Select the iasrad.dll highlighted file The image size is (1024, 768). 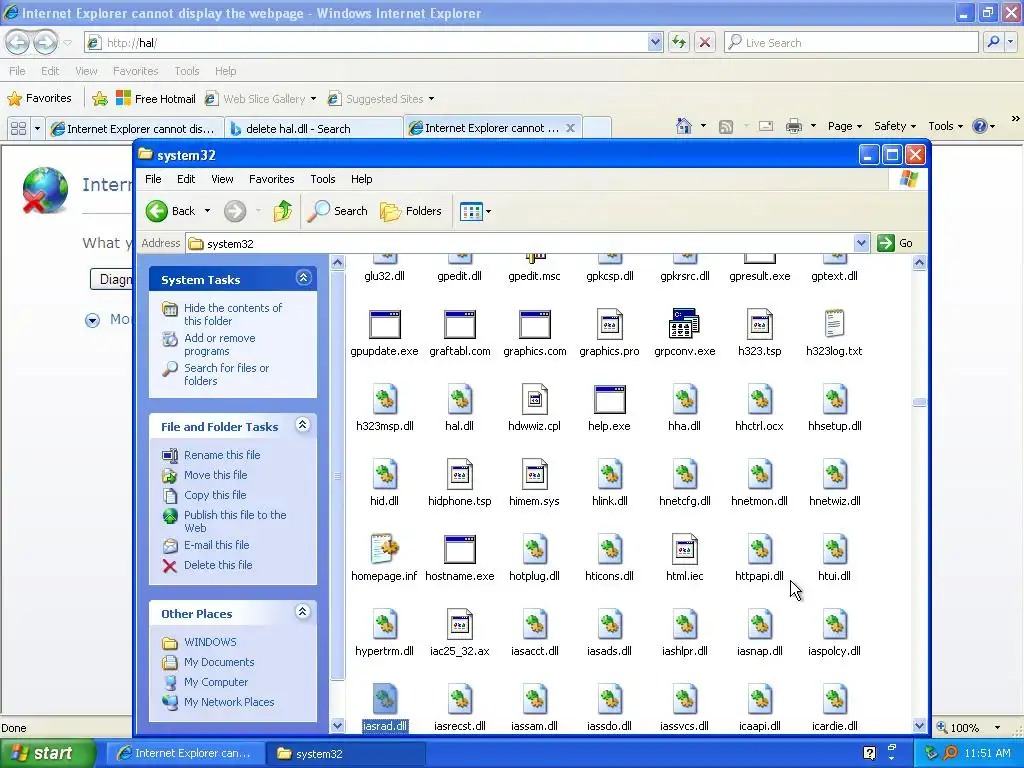point(385,708)
